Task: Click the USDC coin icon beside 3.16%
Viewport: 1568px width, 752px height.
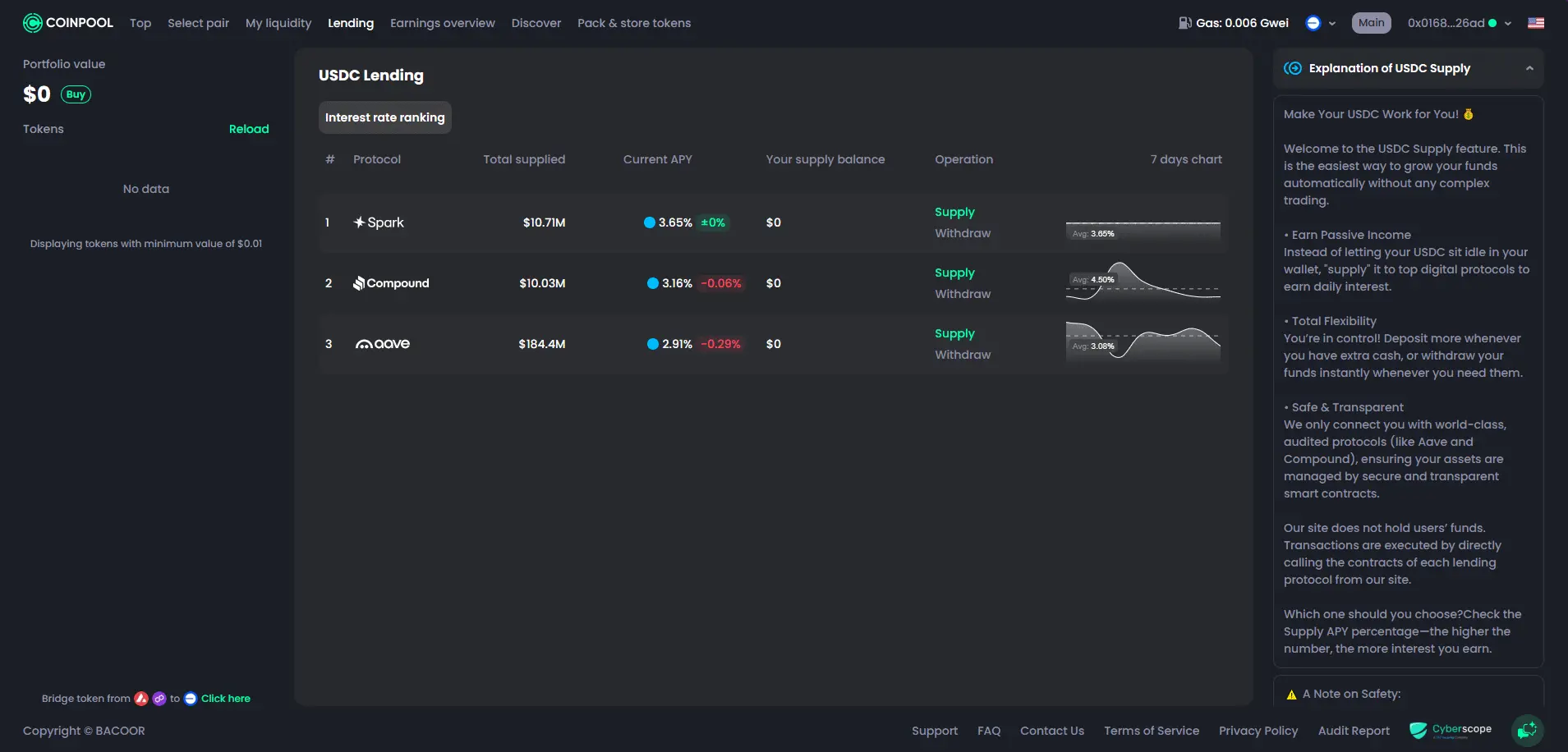Action: point(653,283)
